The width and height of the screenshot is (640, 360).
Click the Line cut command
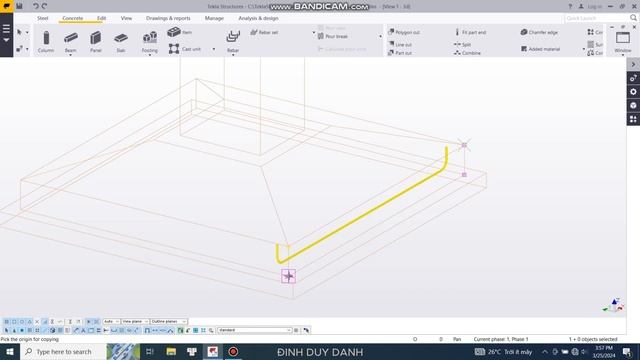pos(400,44)
